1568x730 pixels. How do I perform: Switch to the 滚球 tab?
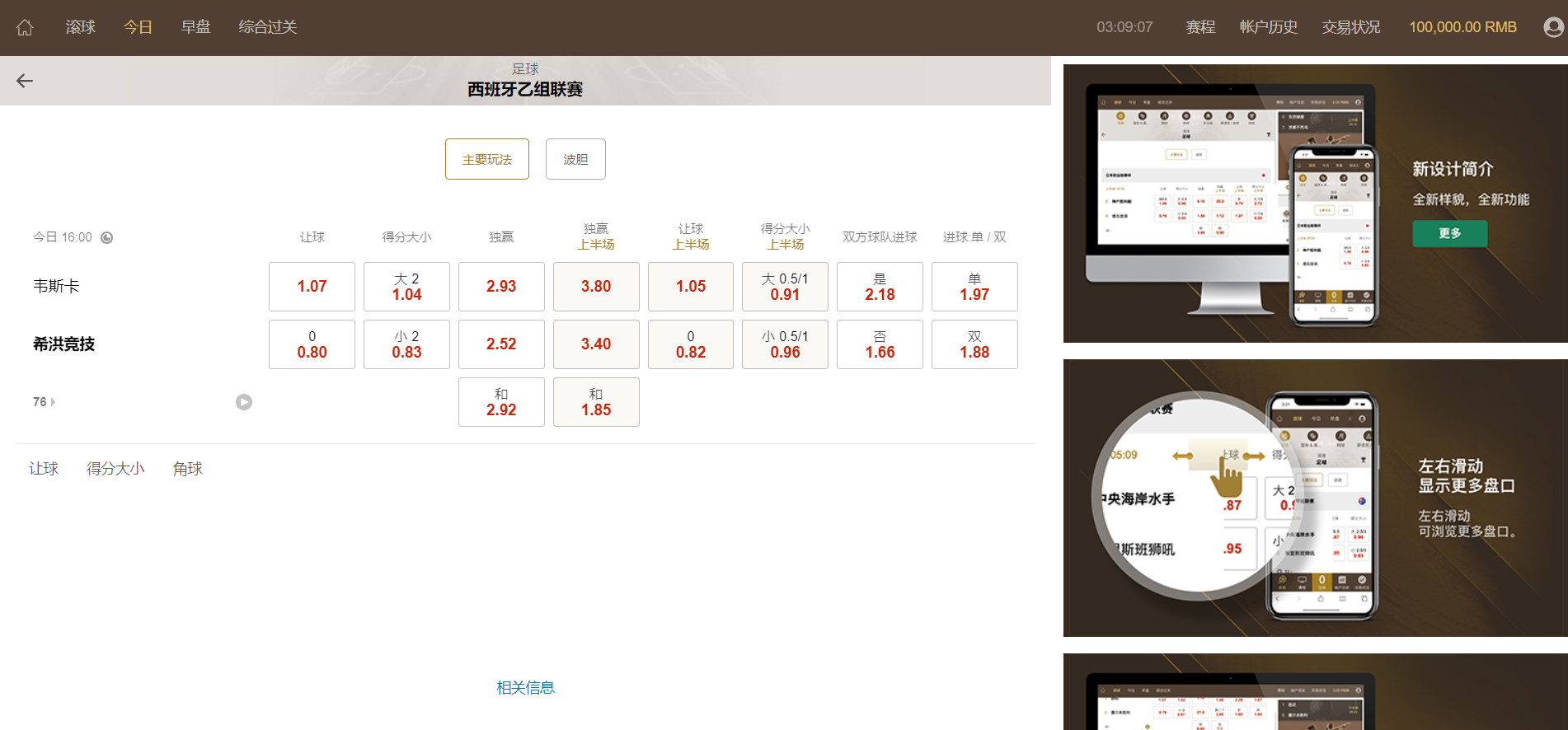81,27
